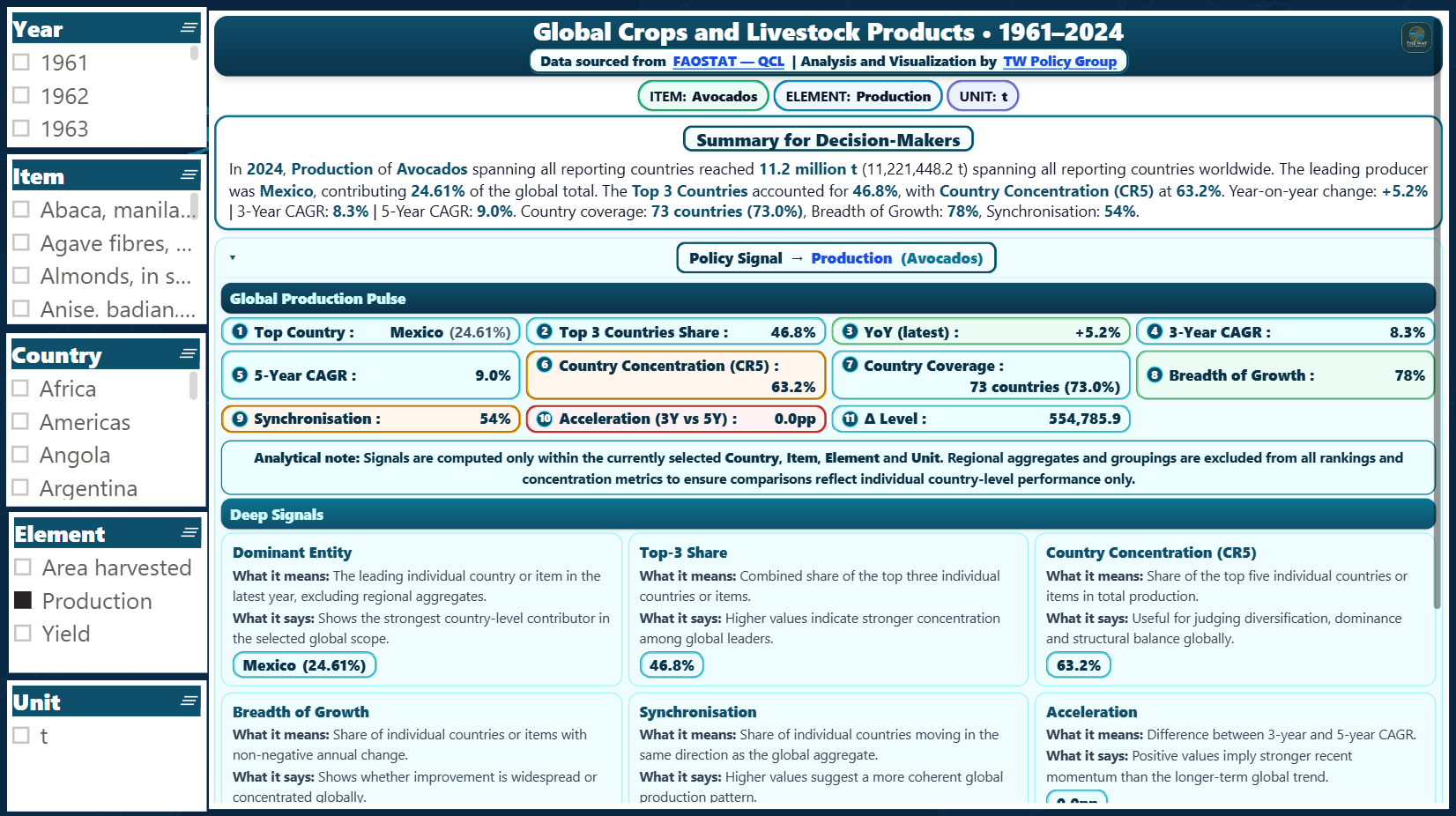Screen dimensions: 1456x816
Task: Click the YoY (latest) badge icon
Action: tap(849, 331)
